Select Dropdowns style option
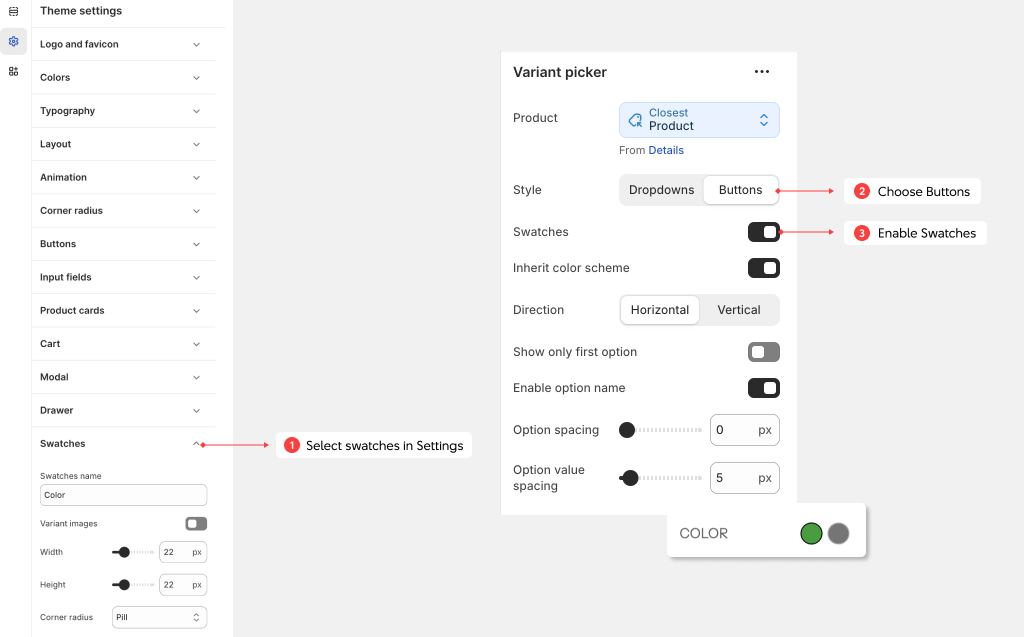The width and height of the screenshot is (1024, 637). pyautogui.click(x=661, y=190)
